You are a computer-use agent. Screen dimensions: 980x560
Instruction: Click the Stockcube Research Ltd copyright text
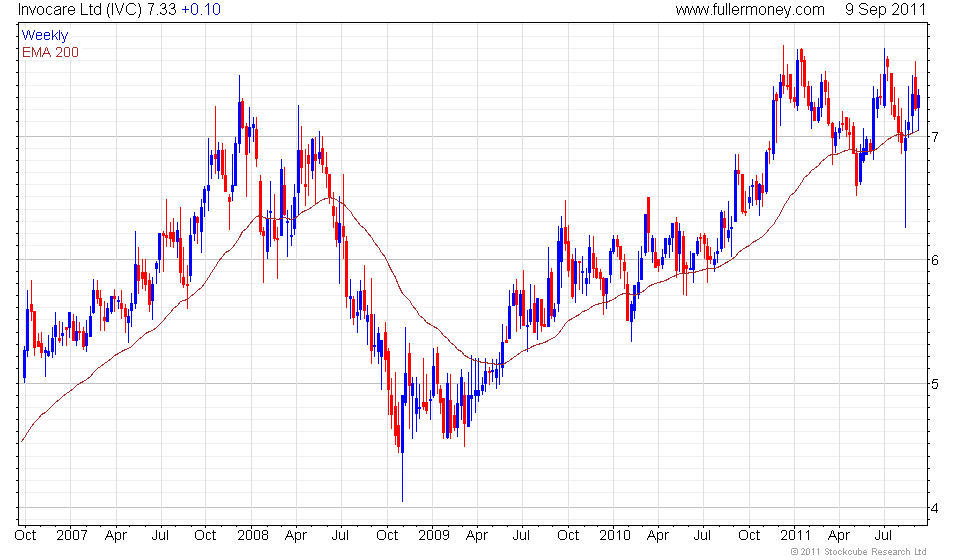coord(858,551)
